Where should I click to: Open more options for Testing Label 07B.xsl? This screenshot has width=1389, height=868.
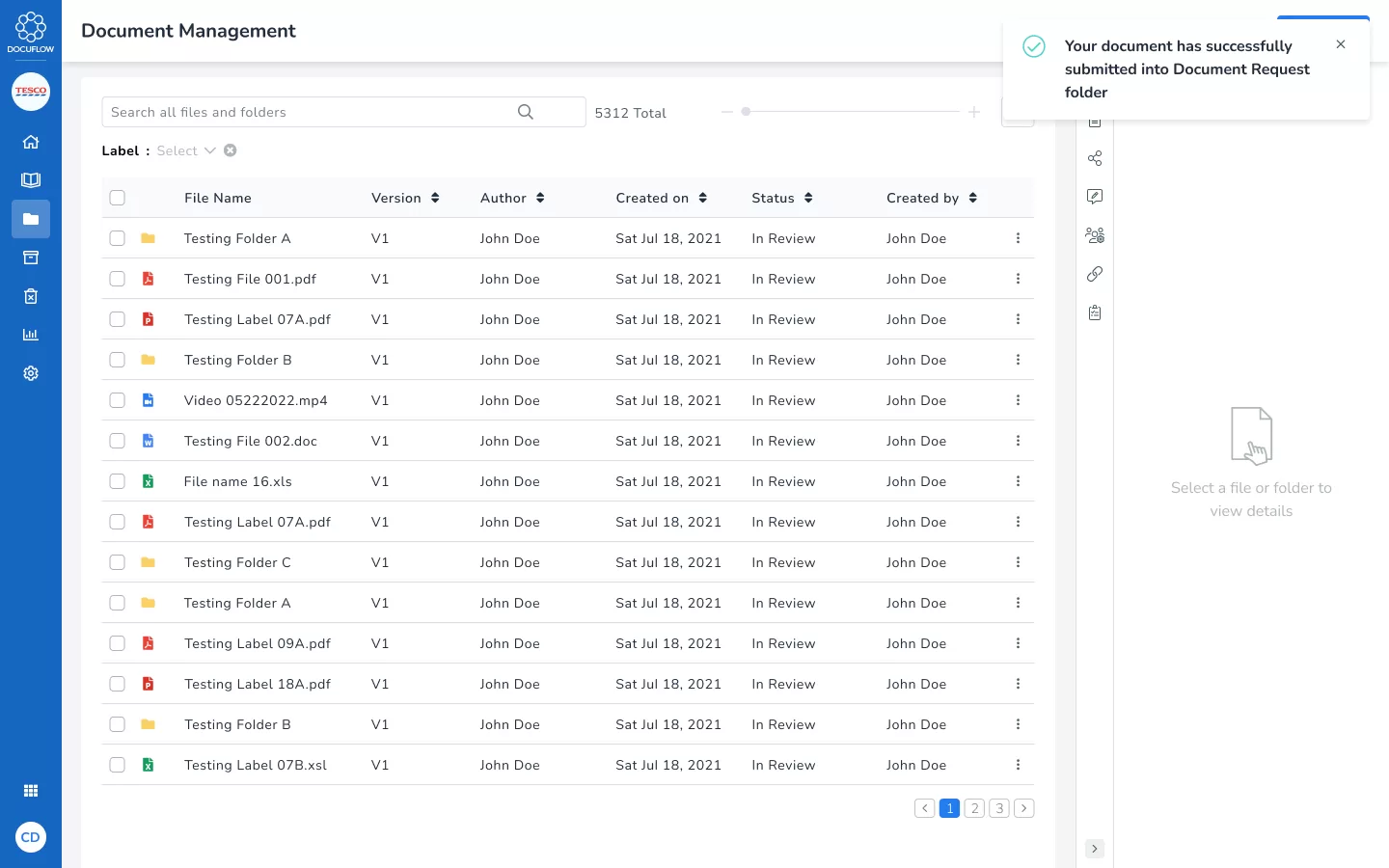coord(1018,765)
